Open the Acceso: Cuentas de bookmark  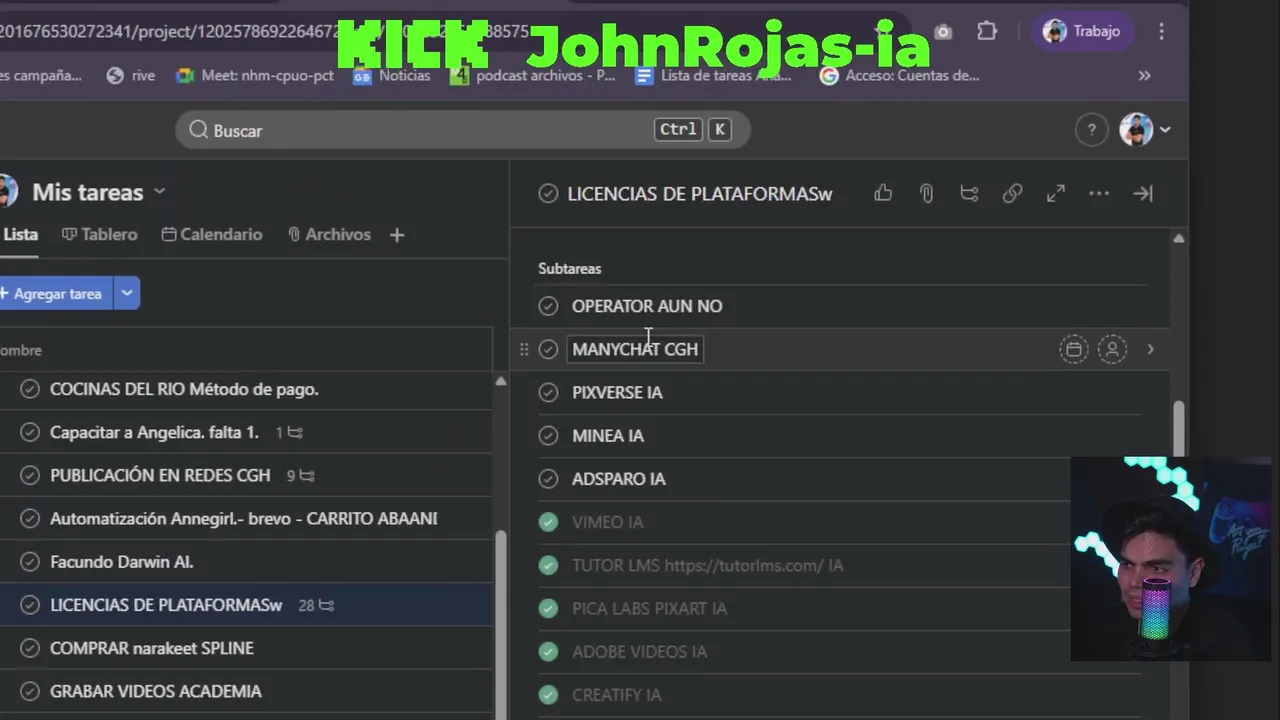click(899, 75)
